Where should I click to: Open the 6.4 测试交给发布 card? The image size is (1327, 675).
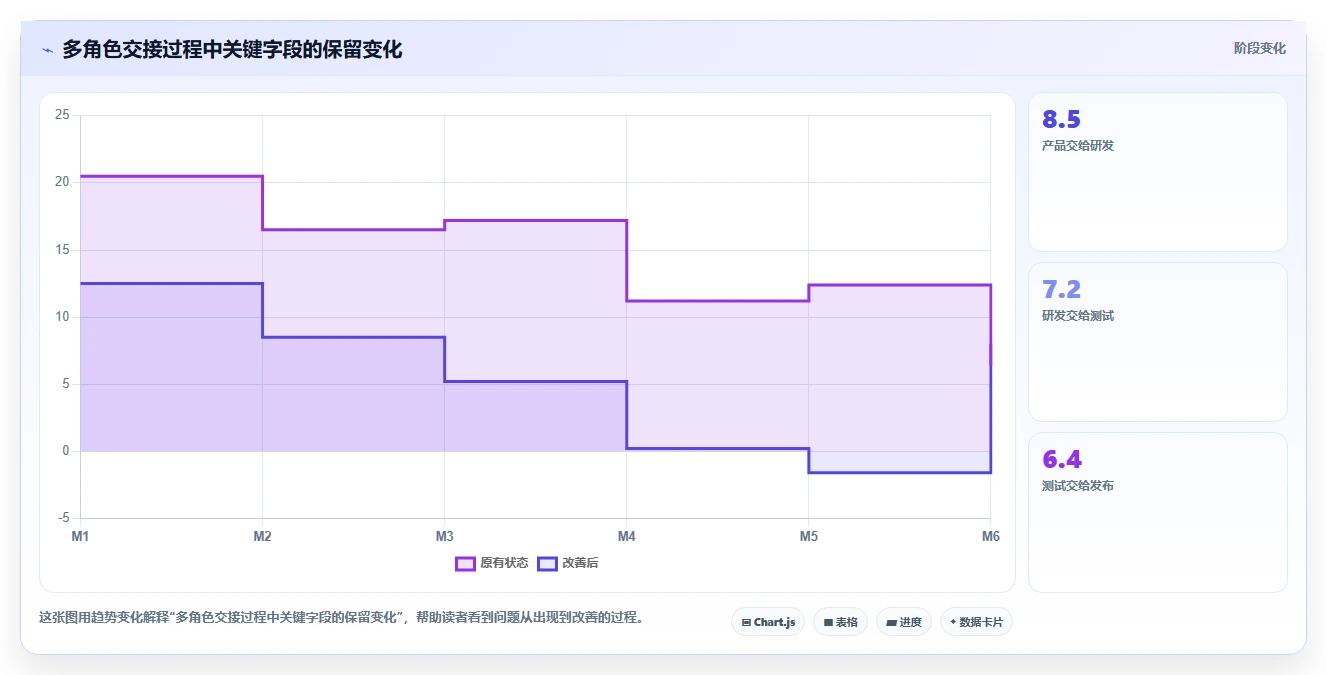pyautogui.click(x=1157, y=512)
